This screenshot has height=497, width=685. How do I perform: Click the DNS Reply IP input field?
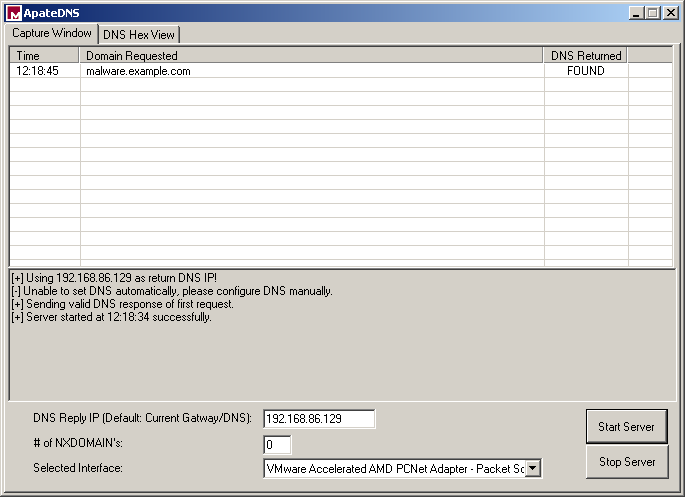319,419
